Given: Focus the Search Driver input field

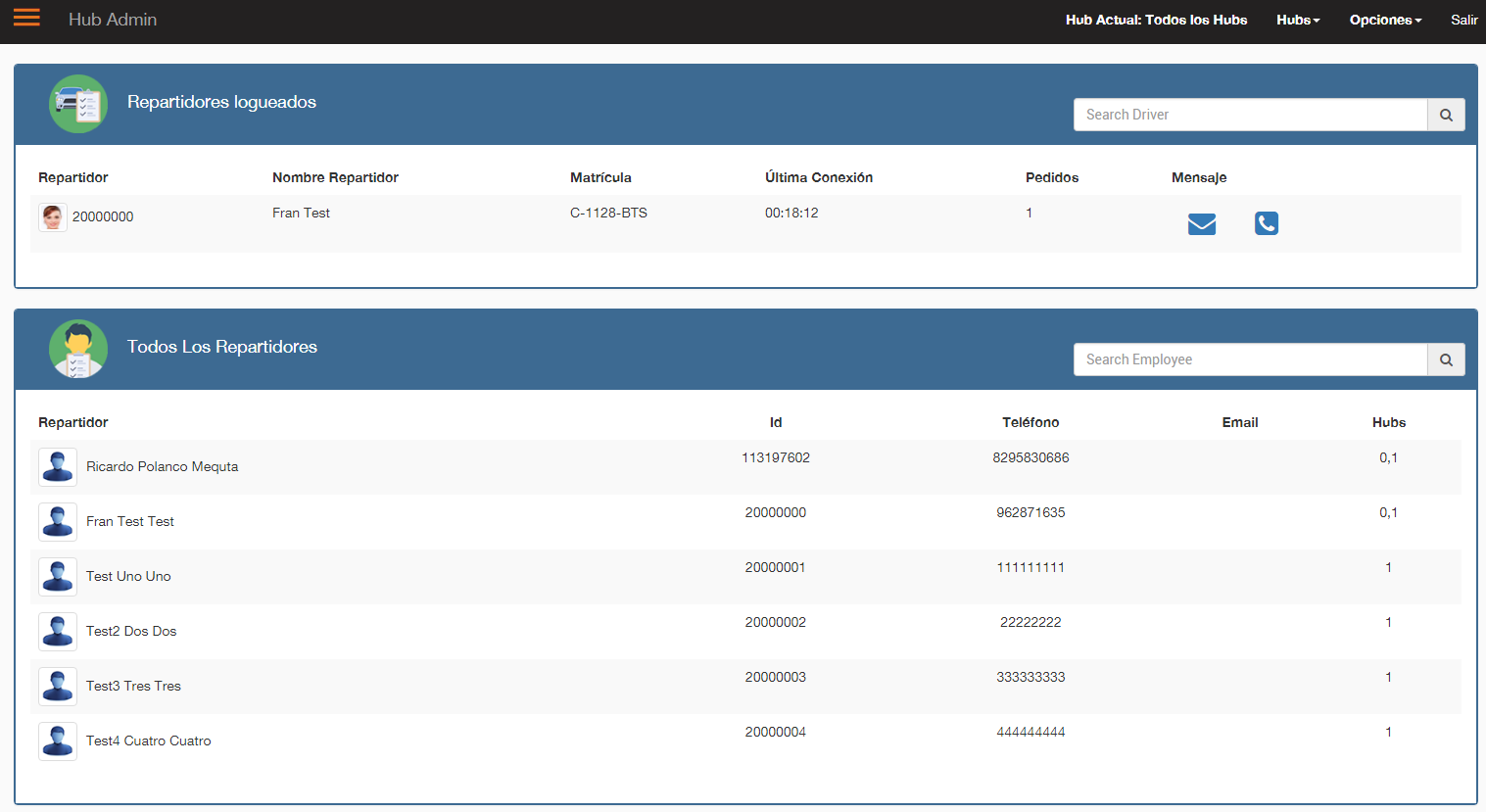Looking at the screenshot, I should point(1250,115).
